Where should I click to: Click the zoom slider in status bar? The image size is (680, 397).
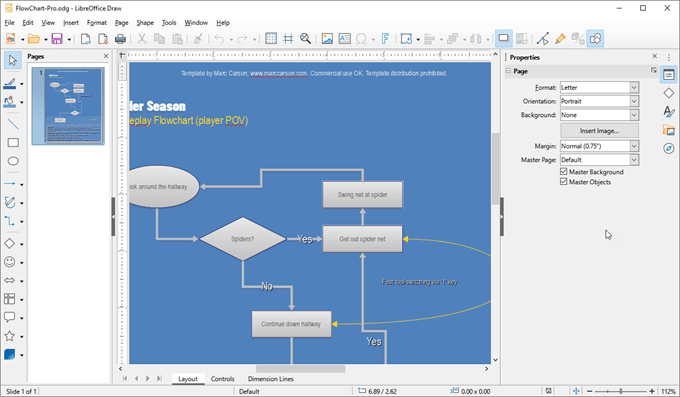coord(621,391)
